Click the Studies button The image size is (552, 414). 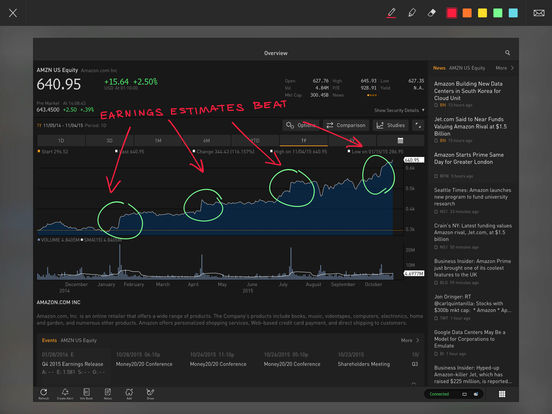391,125
